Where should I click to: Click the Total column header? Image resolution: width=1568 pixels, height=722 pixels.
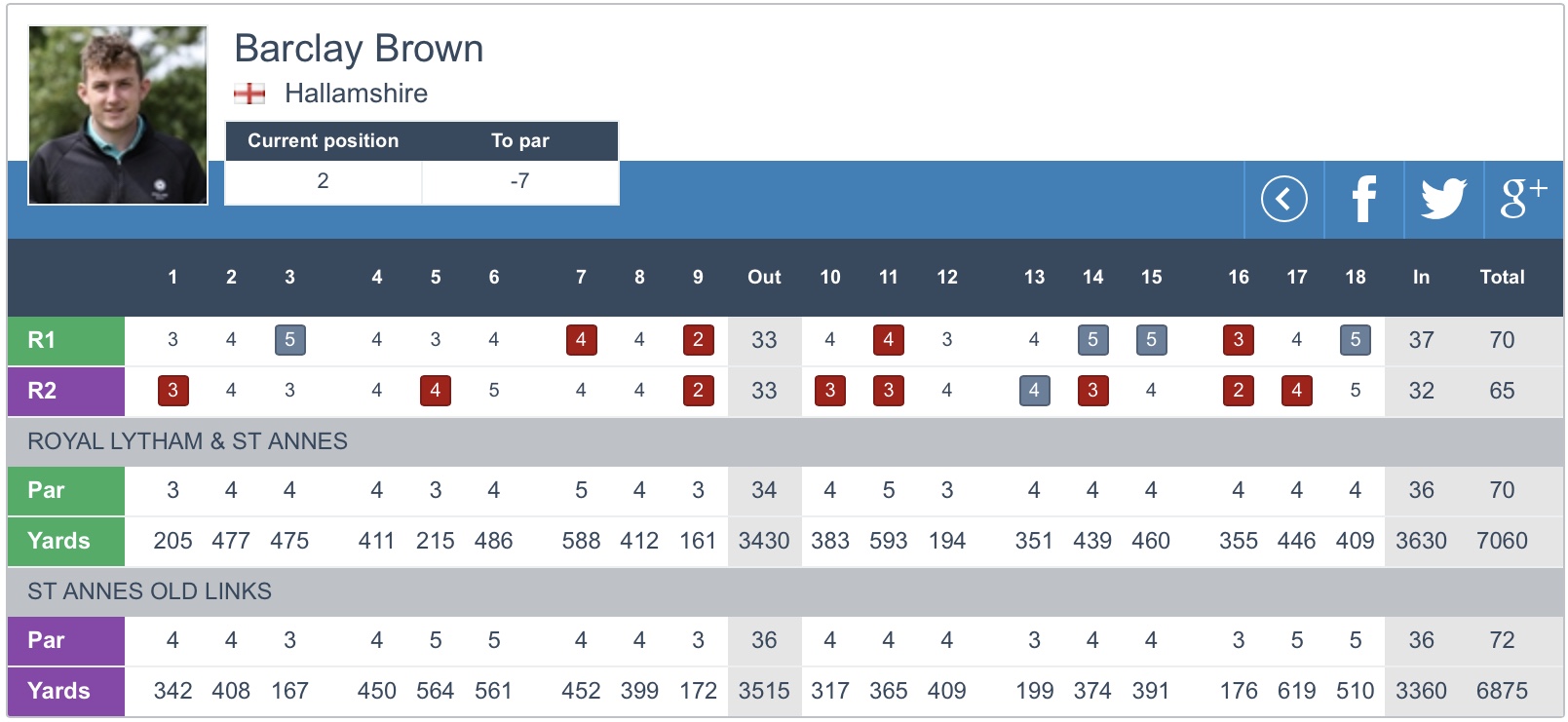pos(1502,277)
